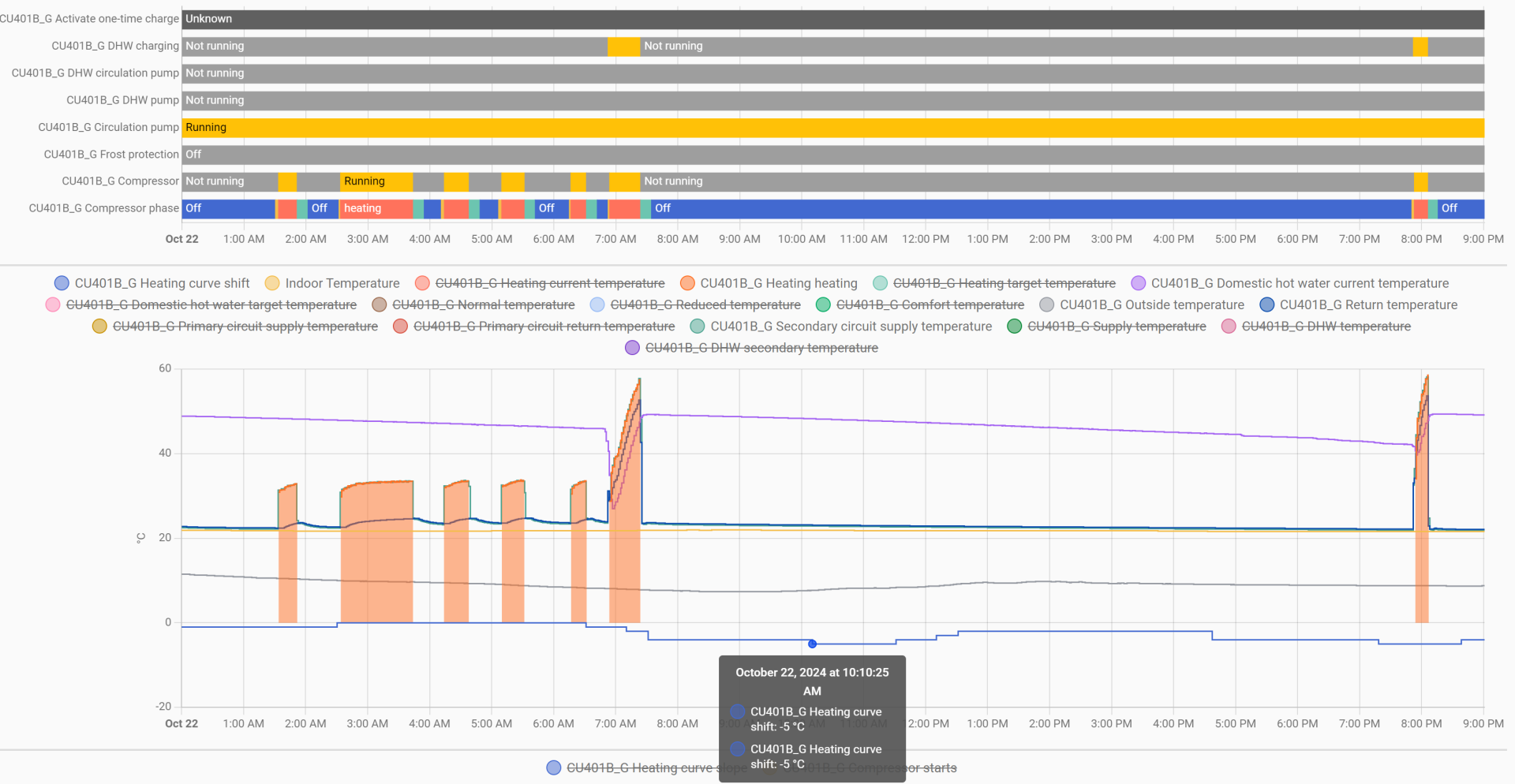1515x784 pixels.
Task: Enable the Heating target temperature series
Action: pyautogui.click(x=1004, y=283)
